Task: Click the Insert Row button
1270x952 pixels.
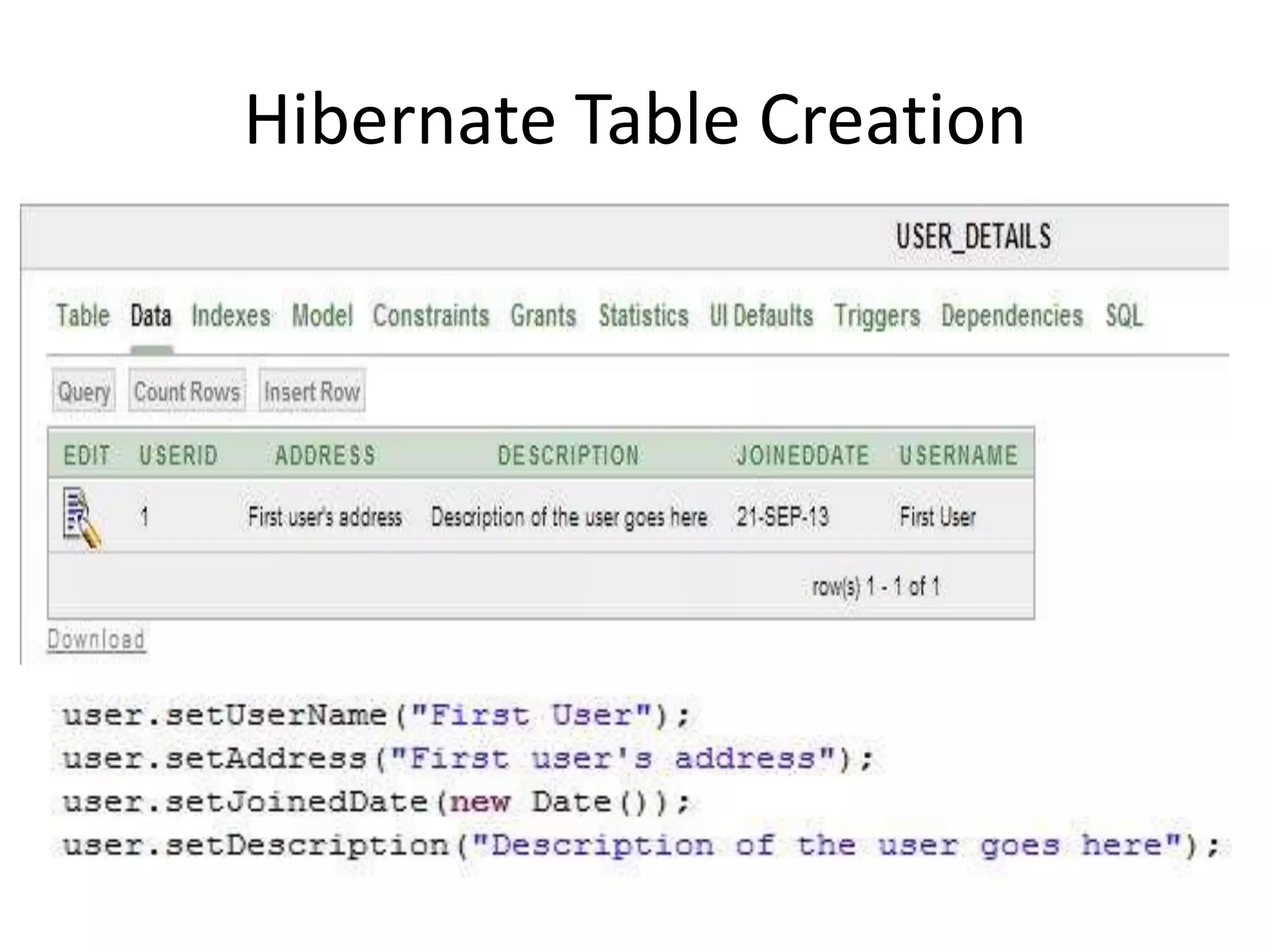Action: coord(312,391)
